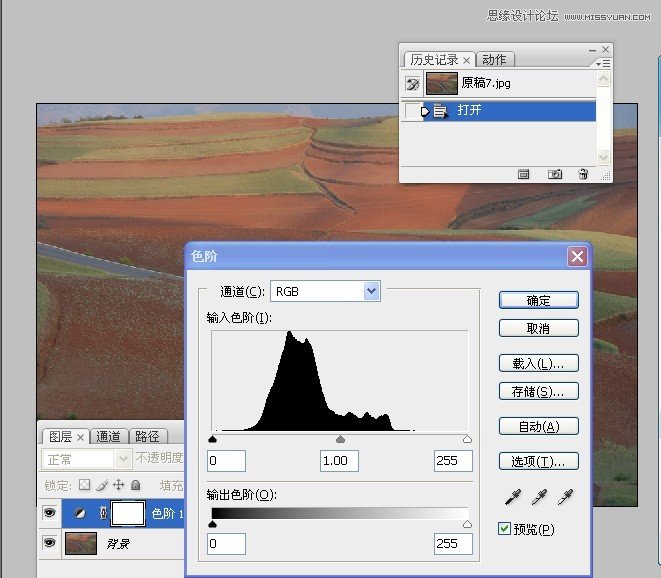Click the output white level slider
The image size is (661, 578).
tap(467, 524)
